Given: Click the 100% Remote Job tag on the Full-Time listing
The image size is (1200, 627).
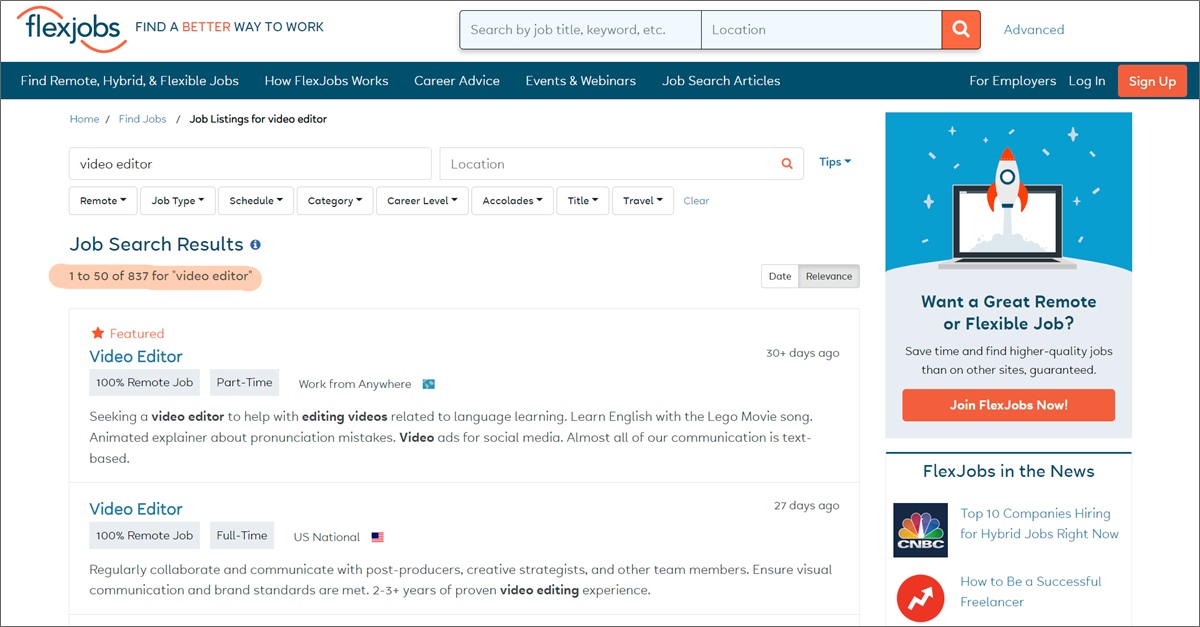Looking at the screenshot, I should tap(144, 536).
